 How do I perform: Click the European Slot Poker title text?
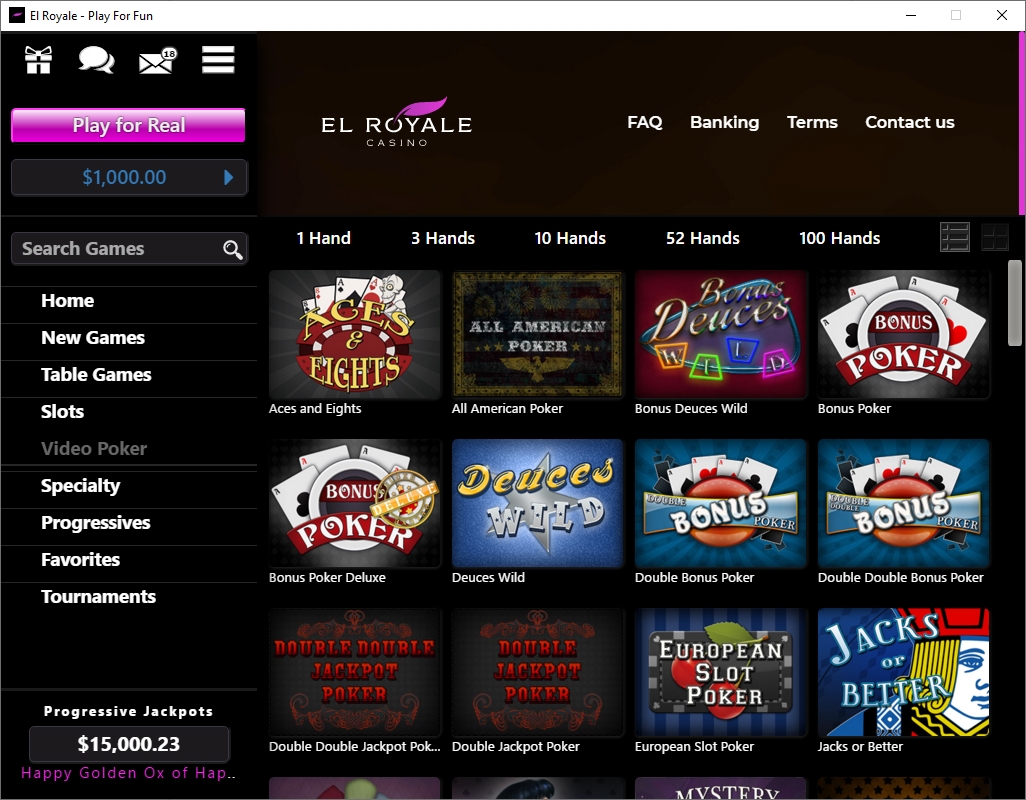[x=694, y=746]
